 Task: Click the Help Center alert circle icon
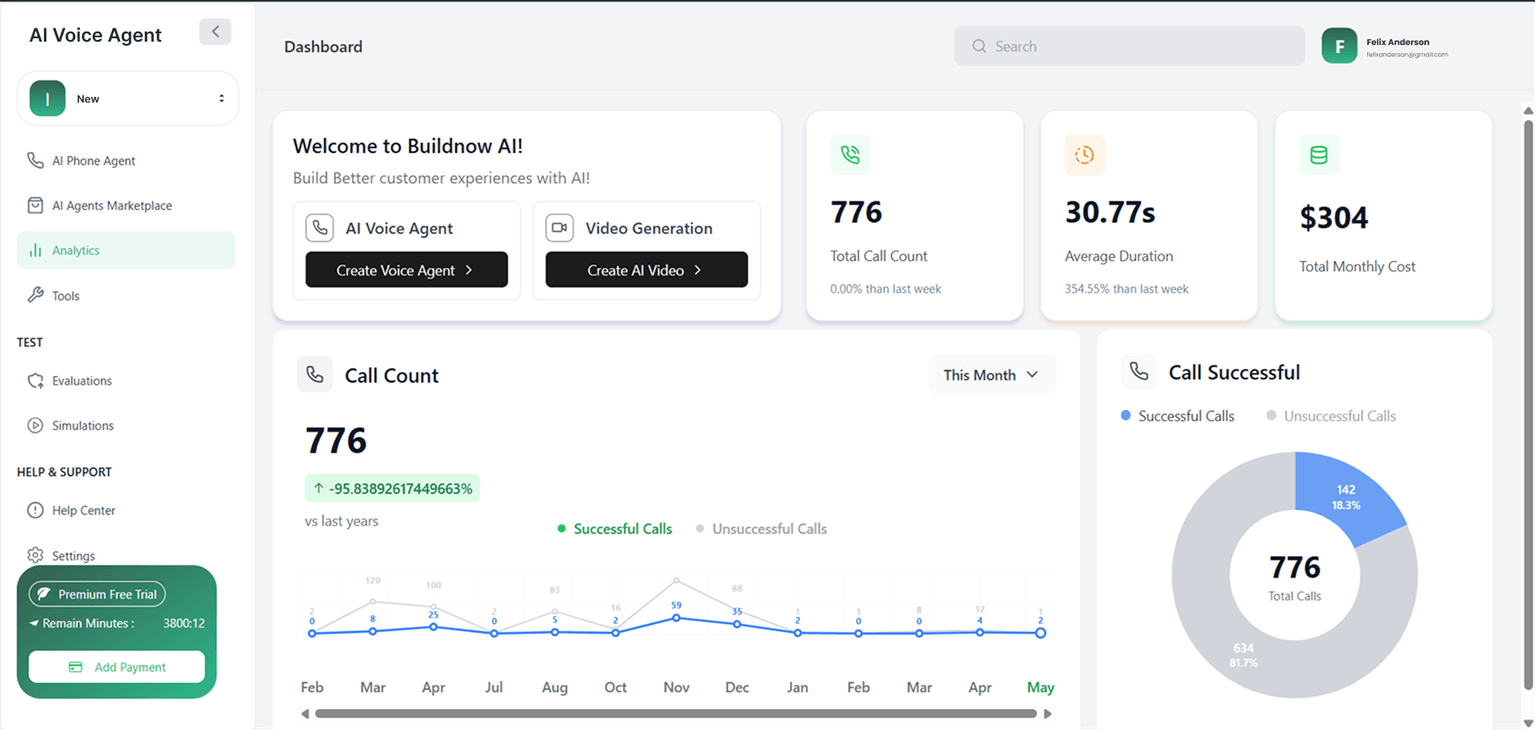(35, 511)
